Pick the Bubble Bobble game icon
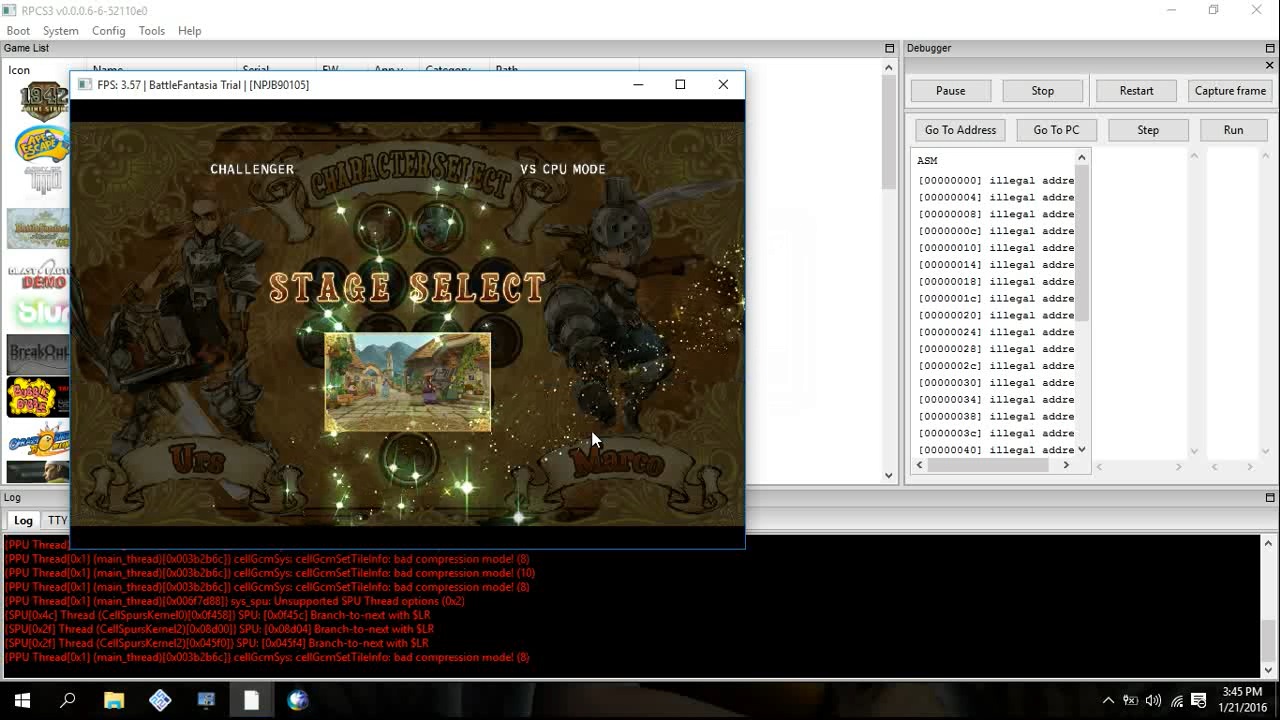 click(x=37, y=397)
